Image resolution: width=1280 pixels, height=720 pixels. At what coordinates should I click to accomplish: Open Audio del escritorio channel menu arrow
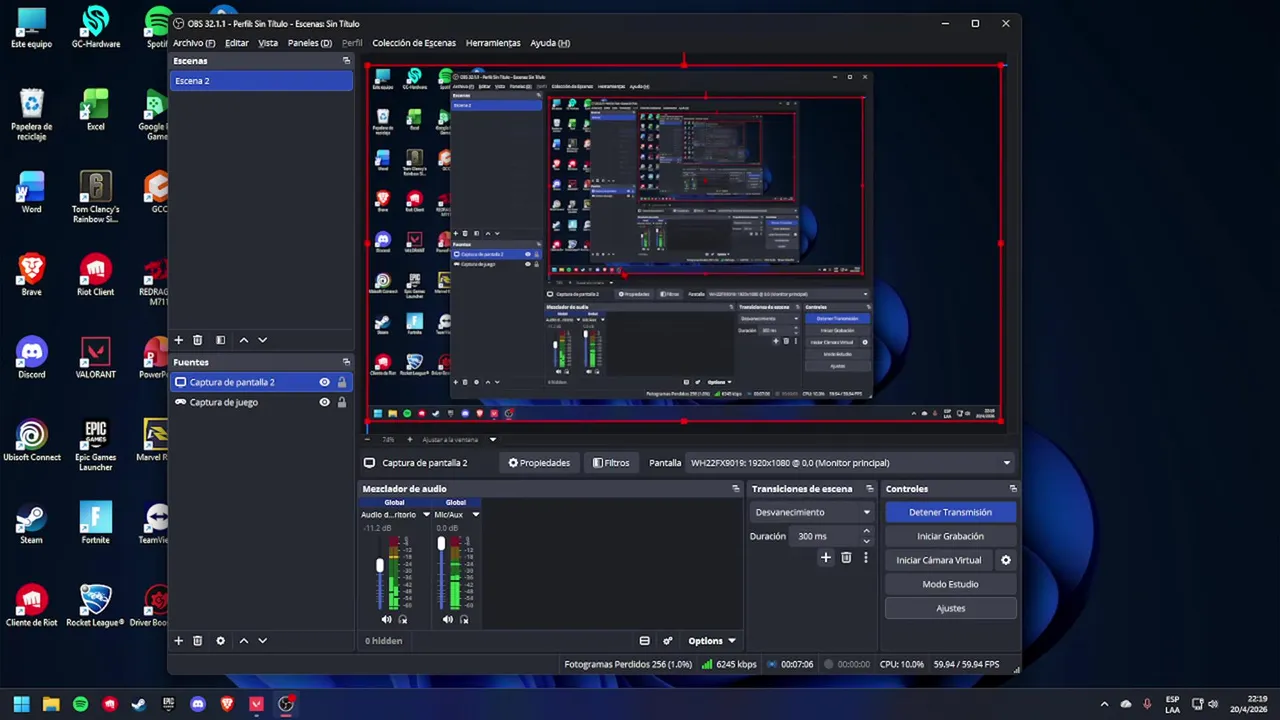426,515
